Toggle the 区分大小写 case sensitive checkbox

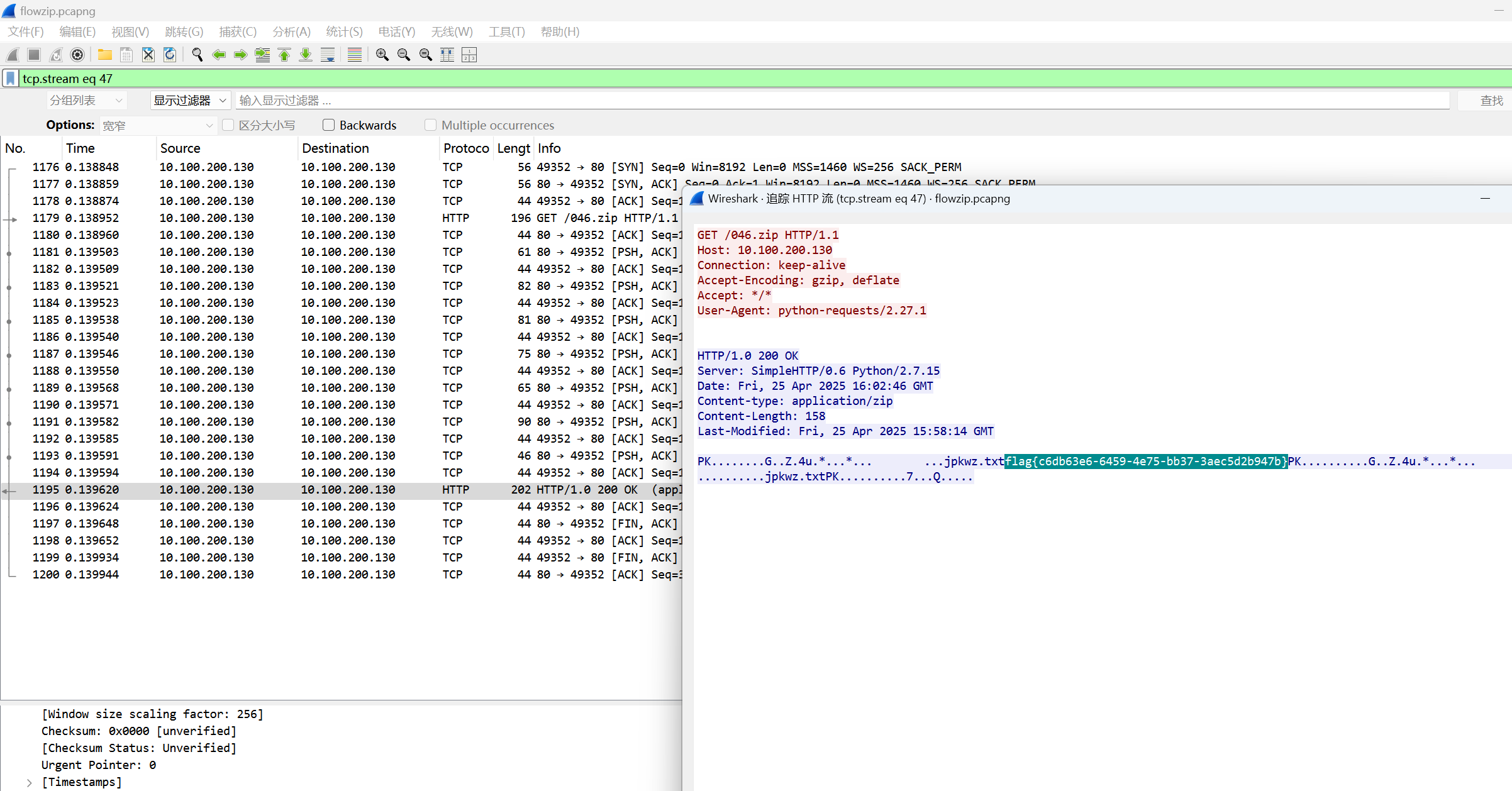coord(228,125)
